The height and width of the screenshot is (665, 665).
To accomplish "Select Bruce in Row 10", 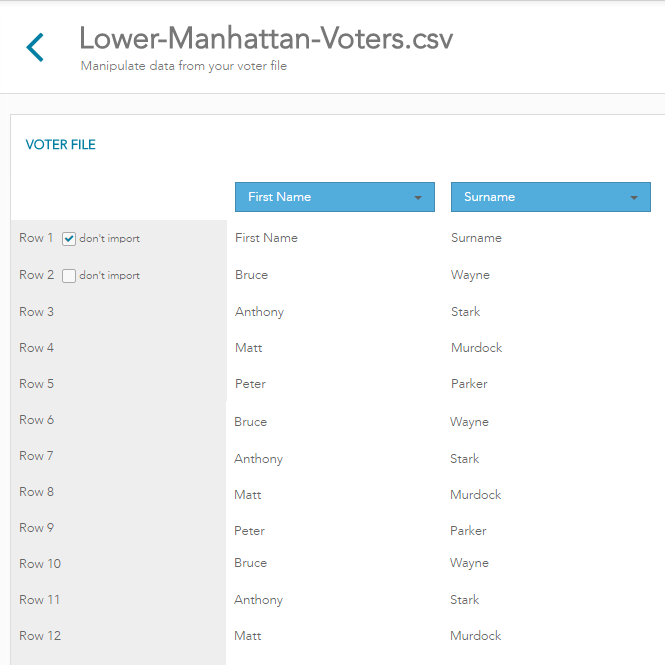I will point(250,563).
